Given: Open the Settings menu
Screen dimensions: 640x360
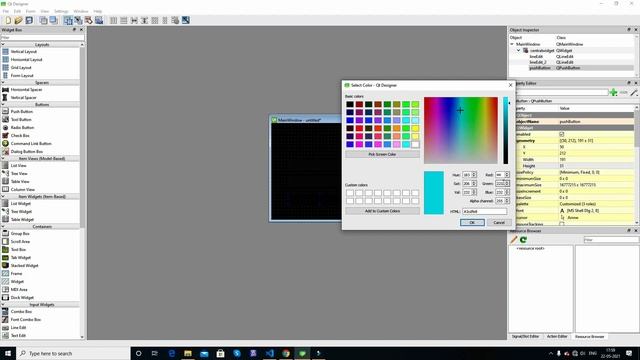Looking at the screenshot, I should pyautogui.click(x=61, y=11).
